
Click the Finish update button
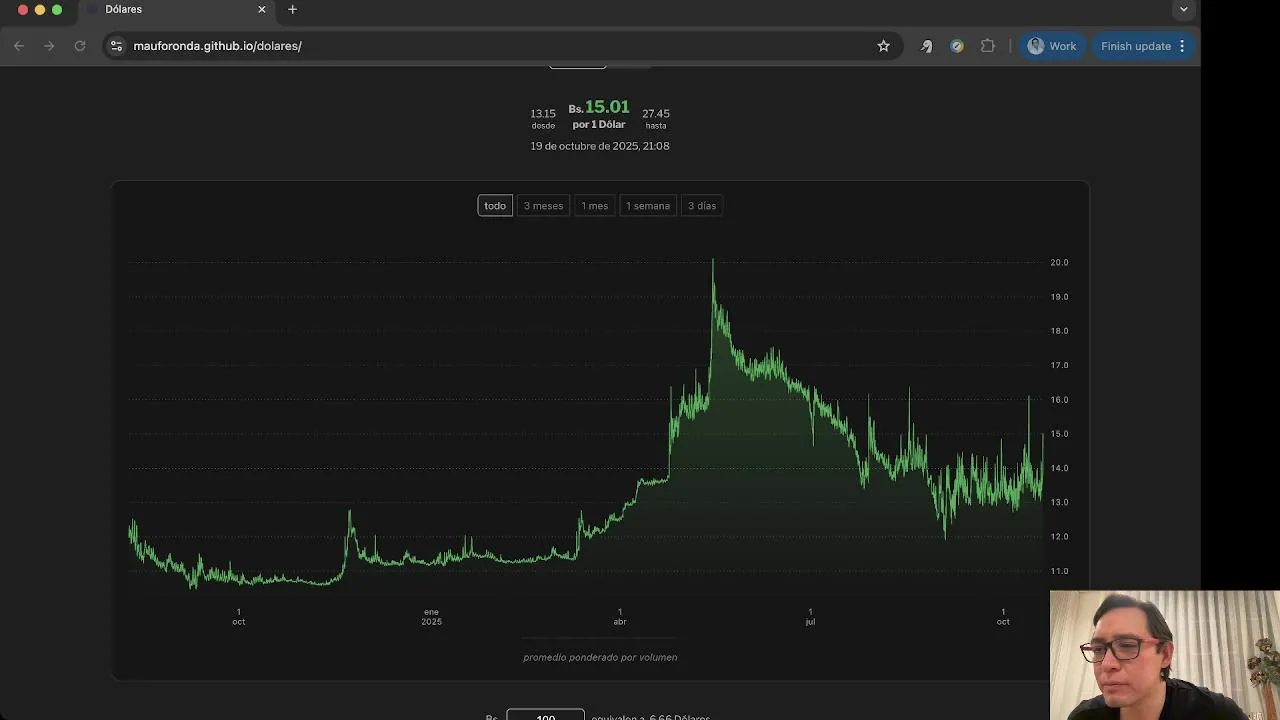[x=1136, y=46]
